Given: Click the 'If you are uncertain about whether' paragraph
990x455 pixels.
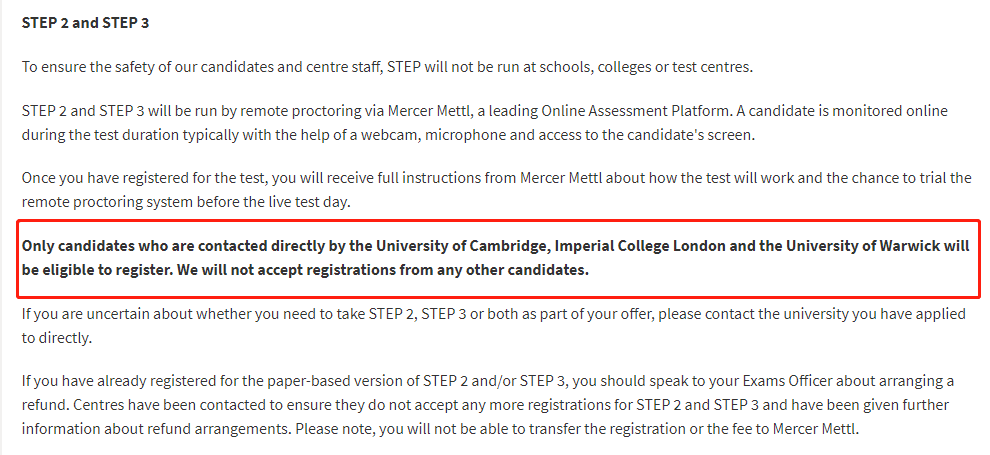Looking at the screenshot, I should (494, 326).
